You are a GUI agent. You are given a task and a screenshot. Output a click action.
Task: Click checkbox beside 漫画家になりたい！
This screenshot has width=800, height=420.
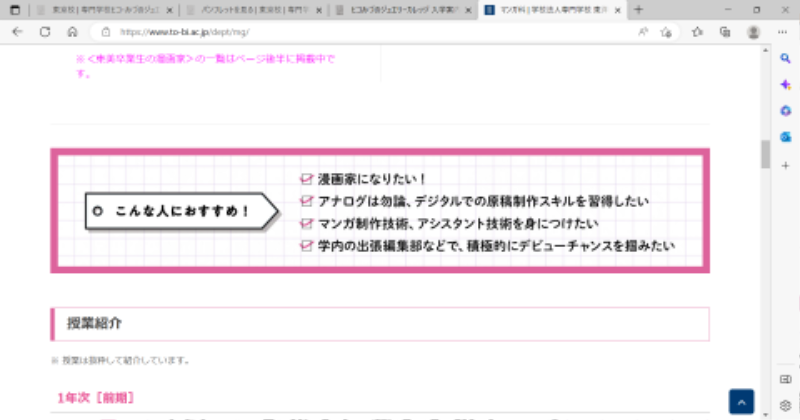[x=307, y=180]
